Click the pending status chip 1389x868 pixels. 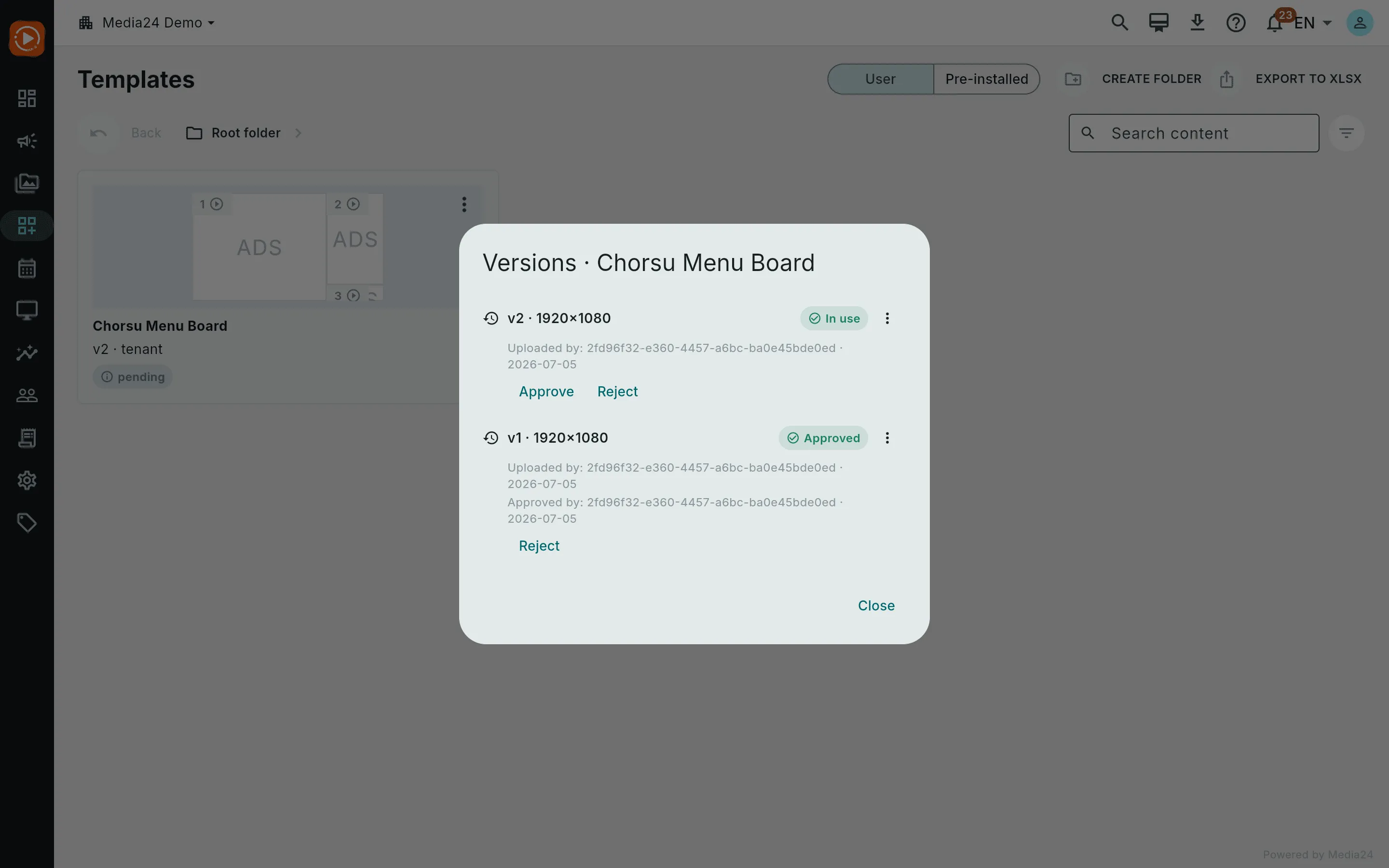point(133,377)
